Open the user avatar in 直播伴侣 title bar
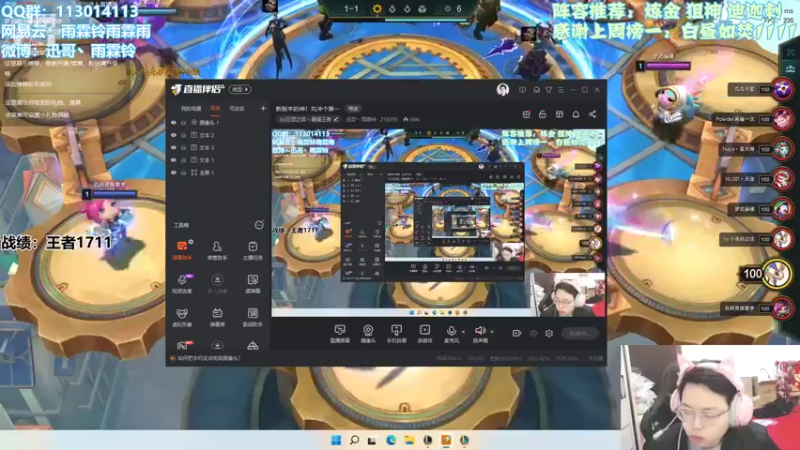This screenshot has width=800, height=450. coord(503,90)
